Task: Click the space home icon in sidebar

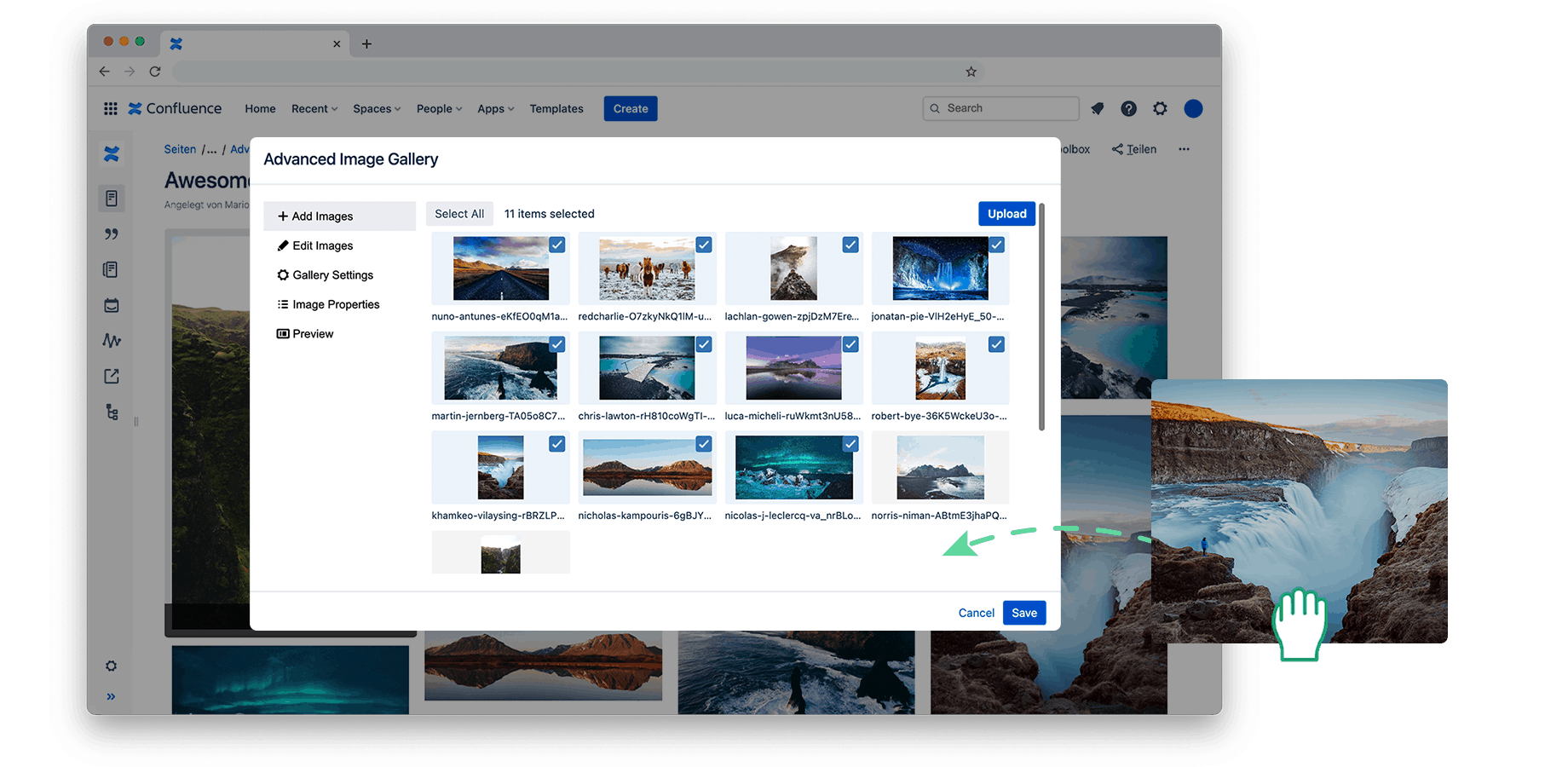Action: coord(112,154)
